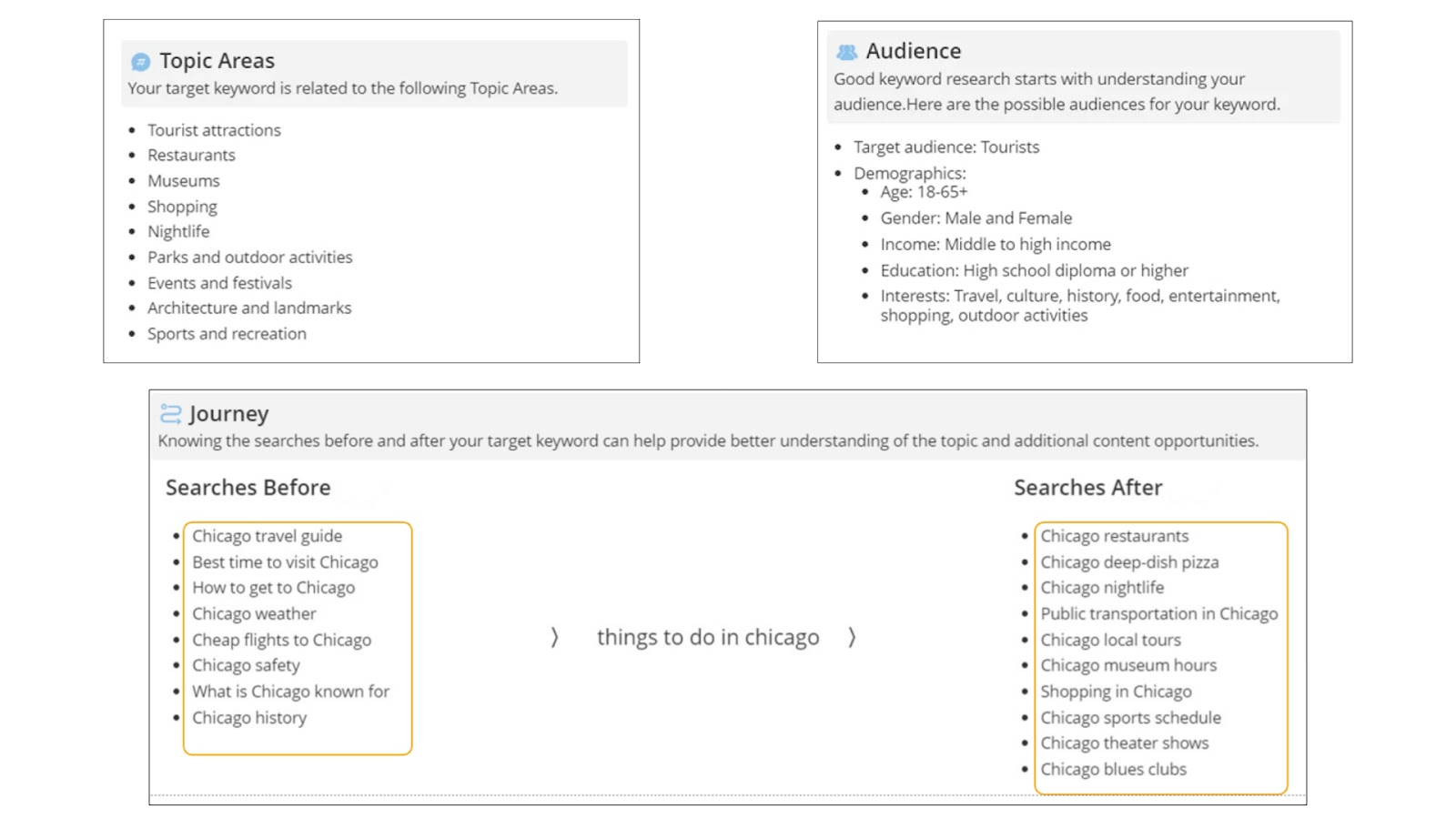
Task: Click the chevron right of target keyword
Action: [852, 637]
